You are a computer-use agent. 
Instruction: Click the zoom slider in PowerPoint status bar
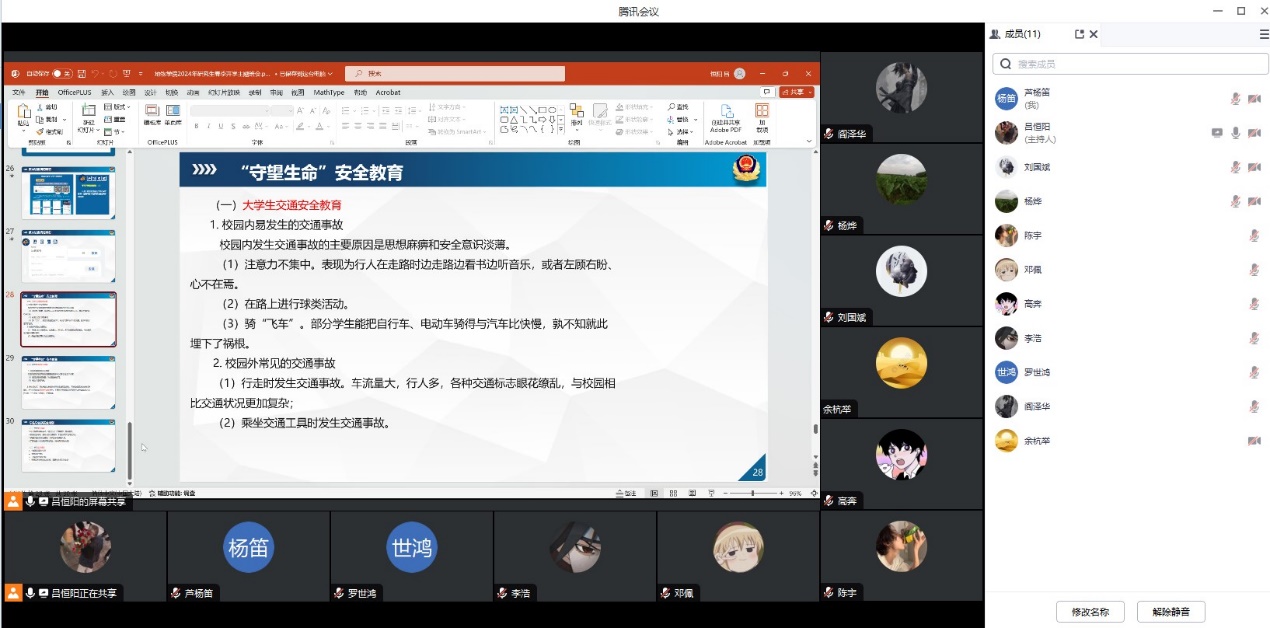[753, 493]
